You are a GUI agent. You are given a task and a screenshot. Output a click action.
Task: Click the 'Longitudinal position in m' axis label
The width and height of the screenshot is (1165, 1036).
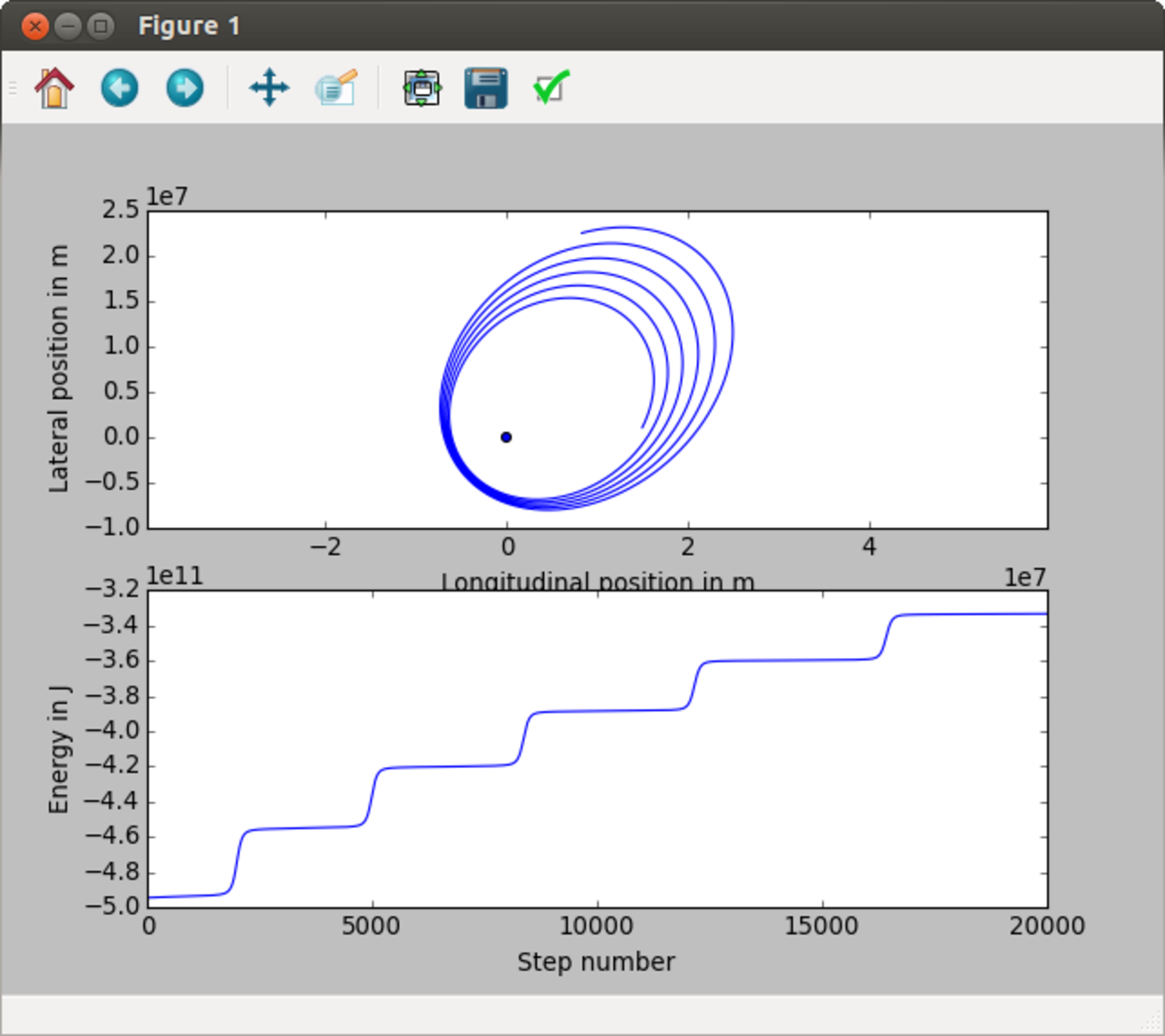598,582
